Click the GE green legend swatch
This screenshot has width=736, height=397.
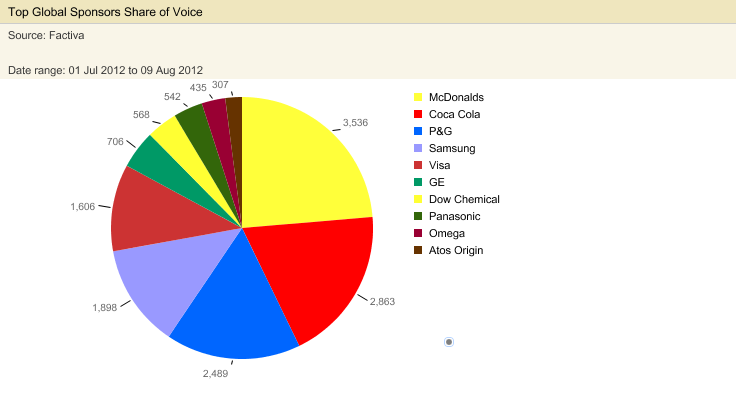[x=418, y=182]
